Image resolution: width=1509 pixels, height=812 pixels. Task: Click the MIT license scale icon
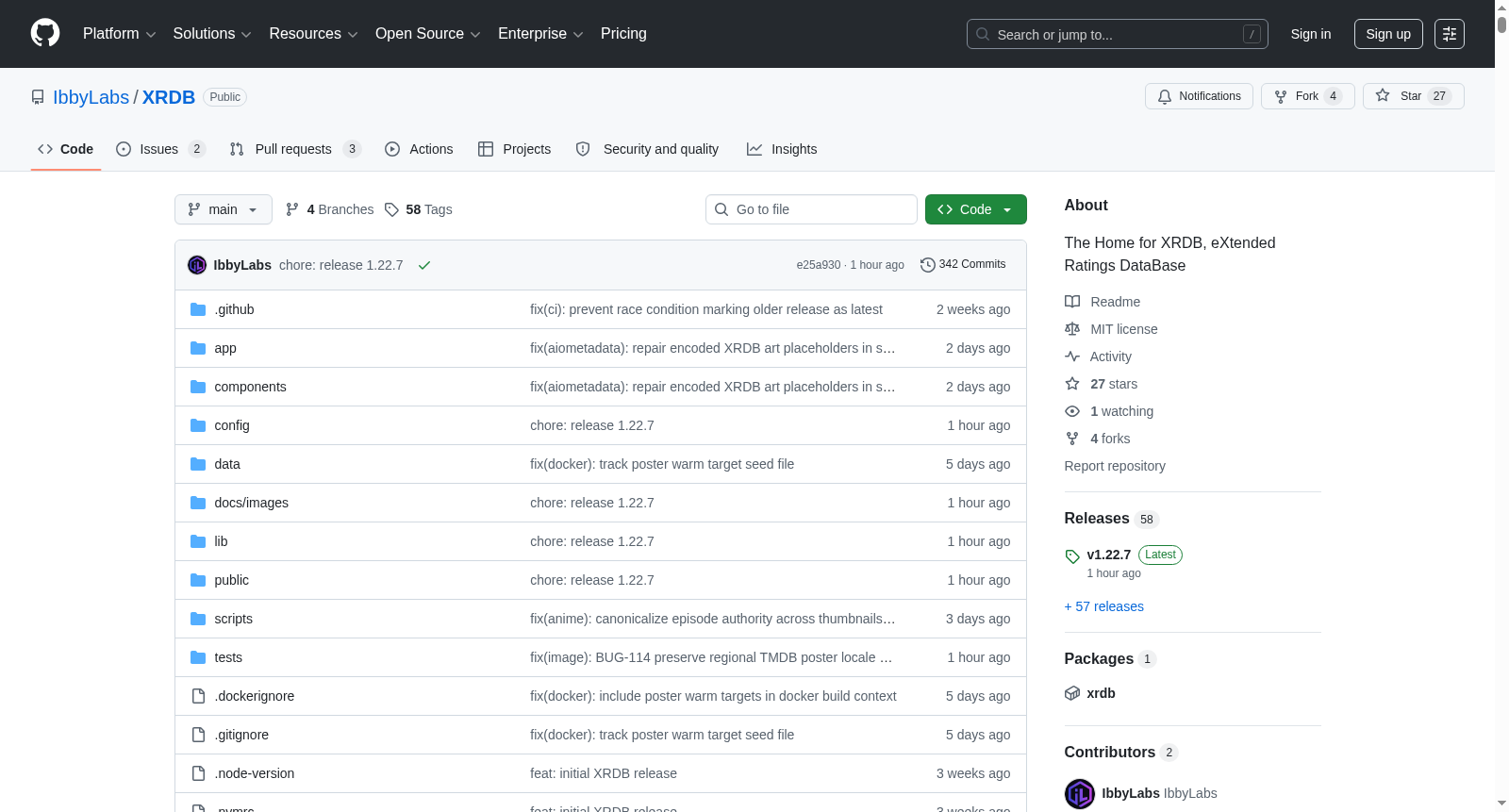(x=1072, y=329)
